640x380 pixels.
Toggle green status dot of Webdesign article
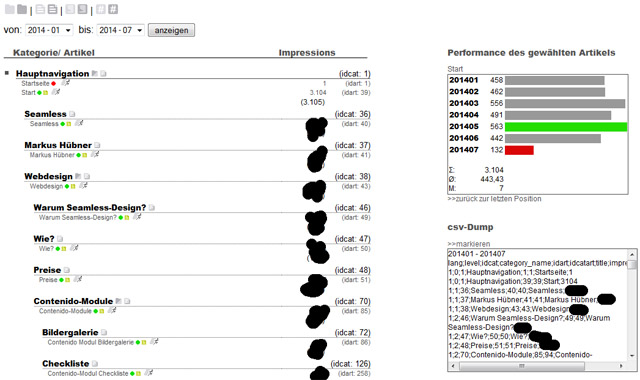point(67,186)
